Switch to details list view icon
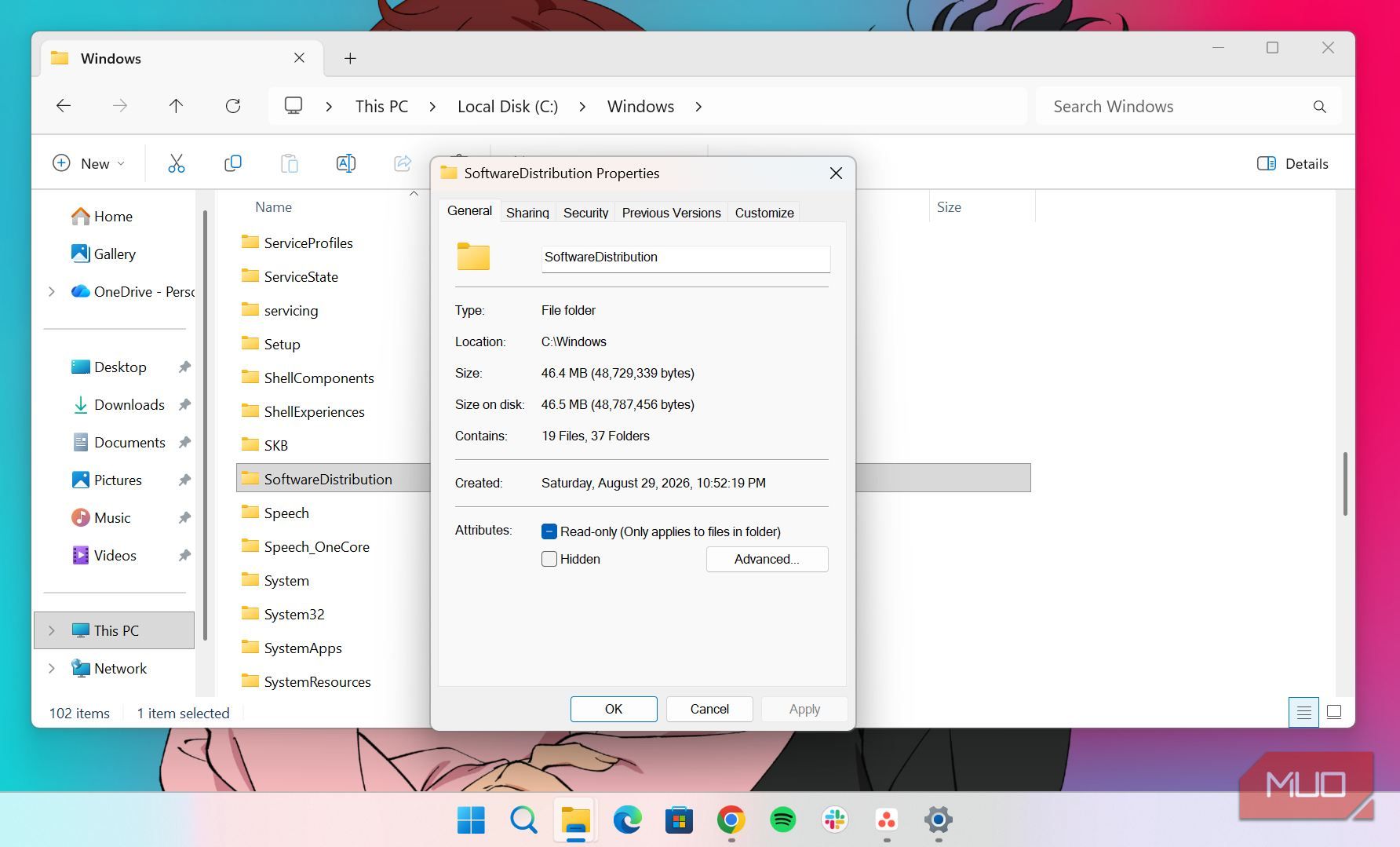This screenshot has width=1400, height=847. [x=1303, y=712]
